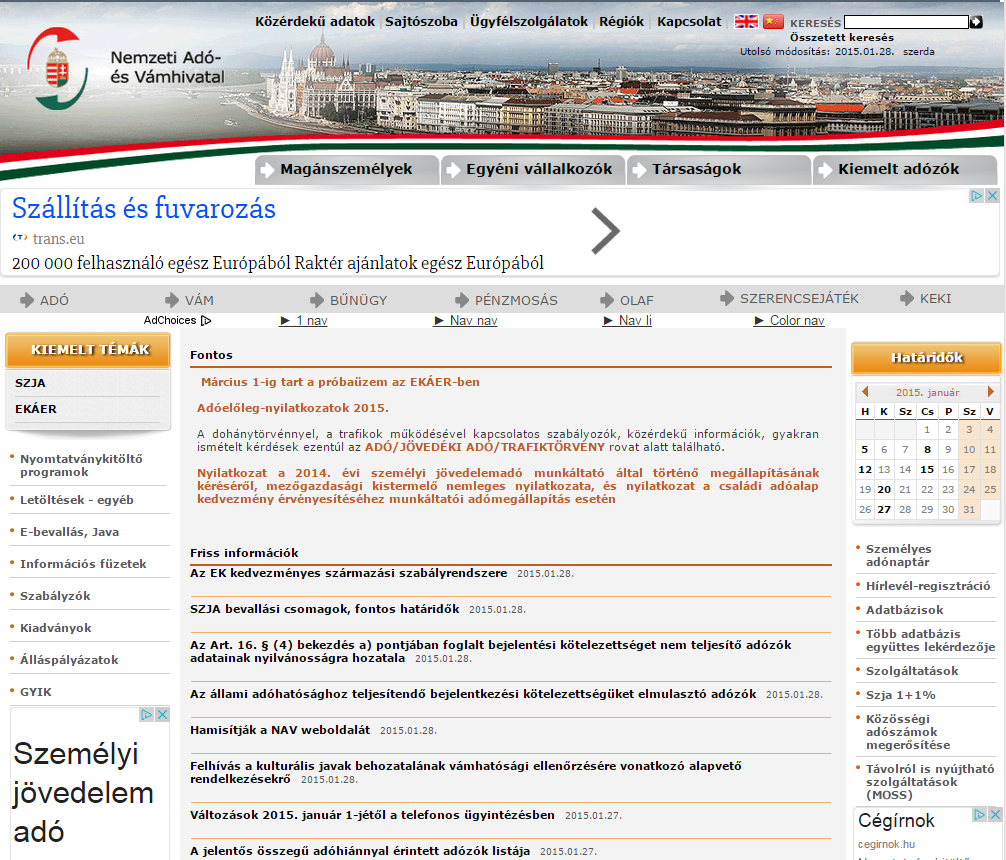The image size is (1006, 860).
Task: Open the Társaságok tab
Action: point(697,170)
